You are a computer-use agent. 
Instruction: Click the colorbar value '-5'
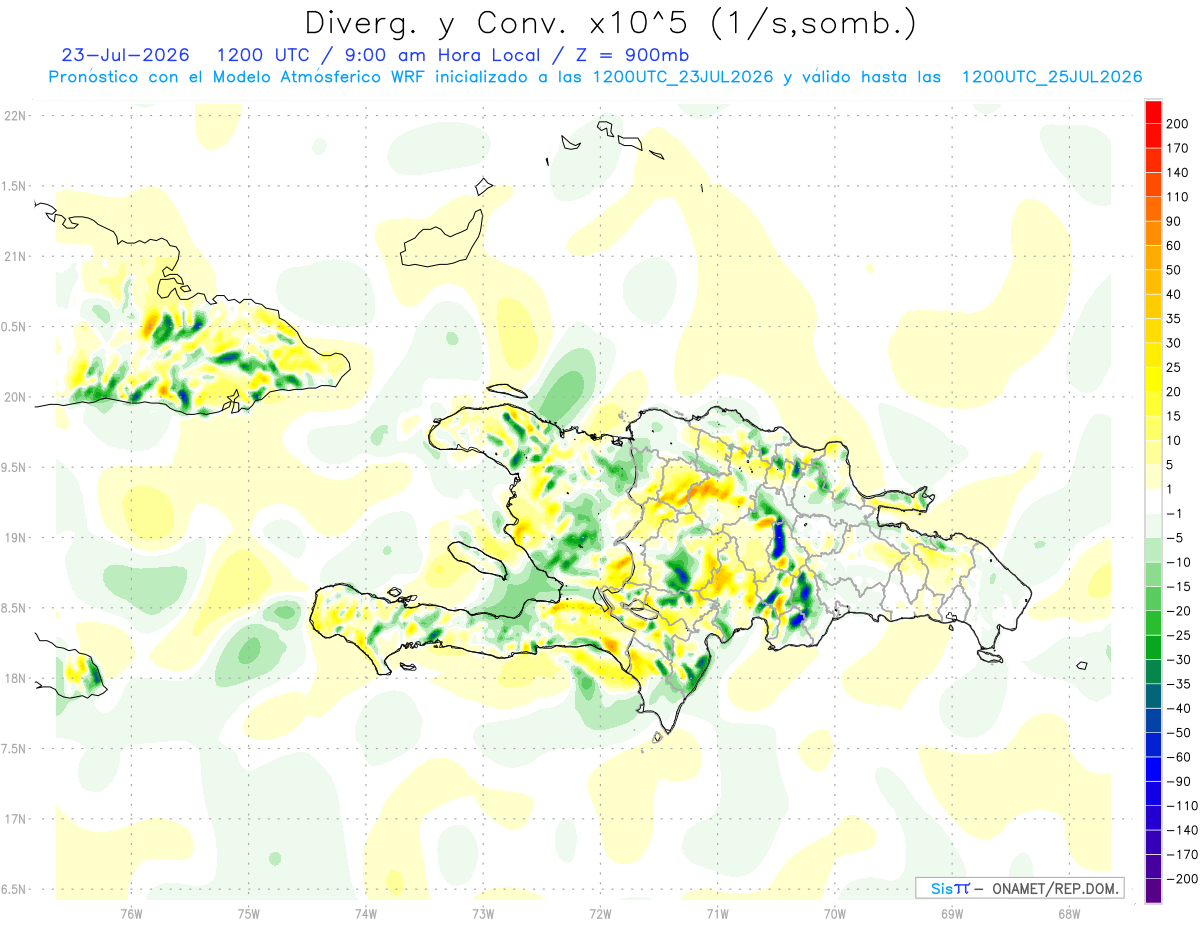click(x=1174, y=538)
